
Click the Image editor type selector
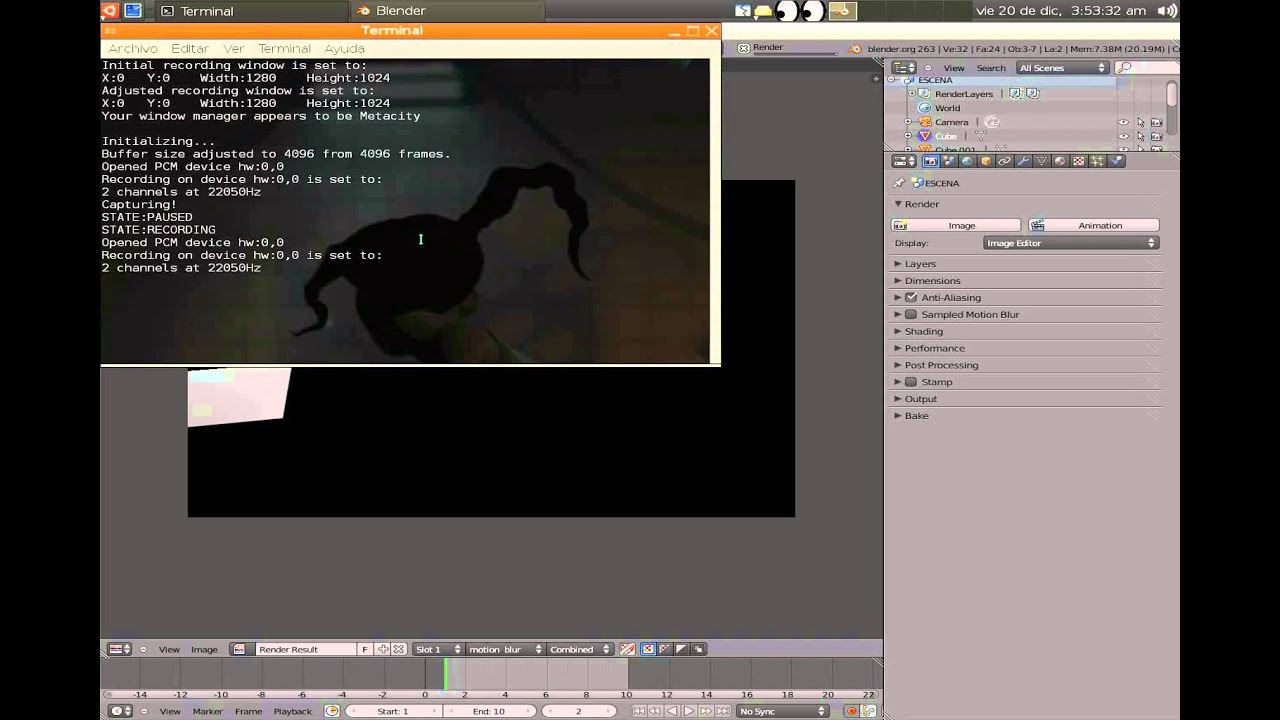(x=120, y=649)
